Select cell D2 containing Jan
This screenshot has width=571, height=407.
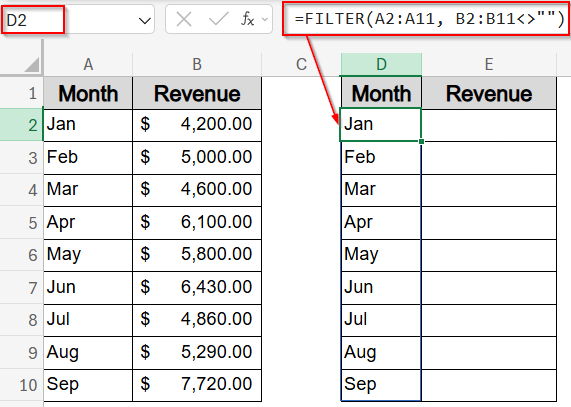(x=381, y=125)
